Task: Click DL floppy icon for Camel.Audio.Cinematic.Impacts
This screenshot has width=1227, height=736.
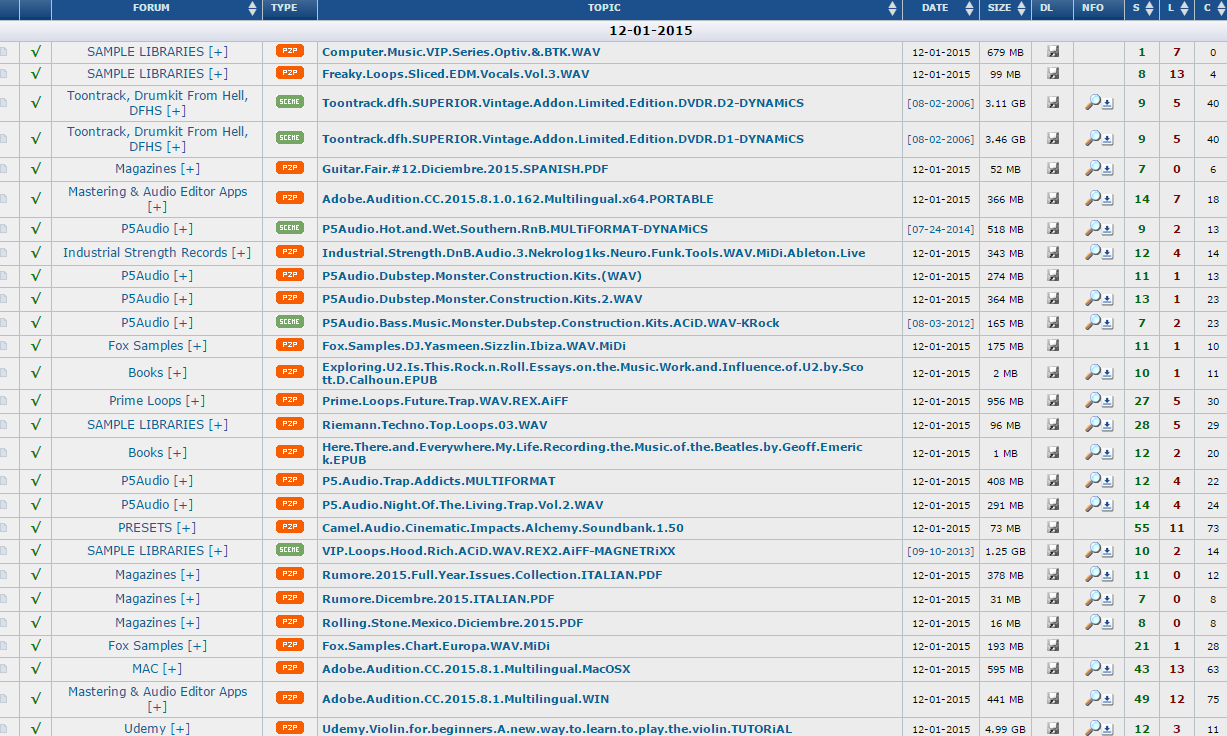Action: coord(1053,528)
